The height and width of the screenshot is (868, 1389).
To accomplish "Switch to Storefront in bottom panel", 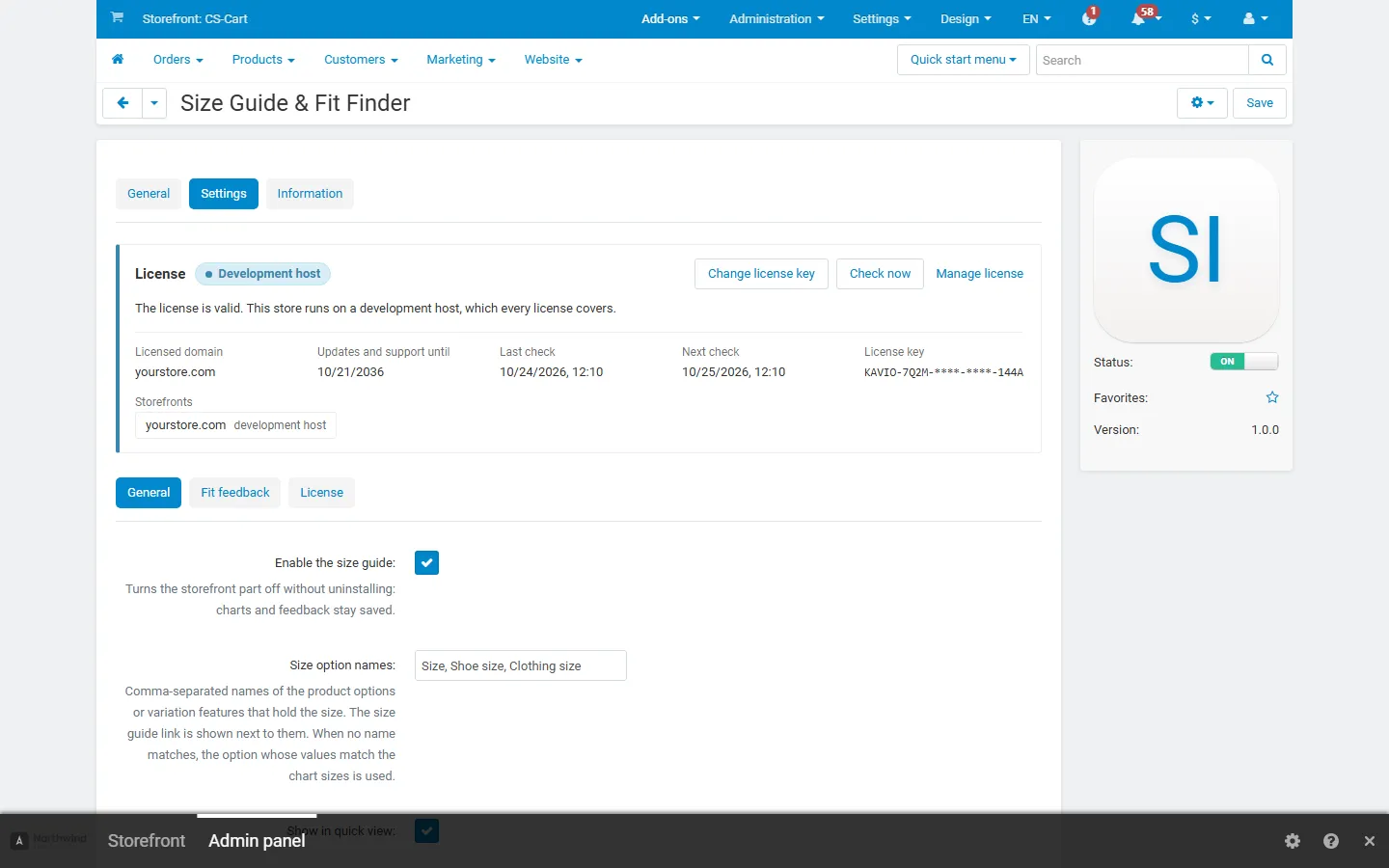I will [x=147, y=841].
